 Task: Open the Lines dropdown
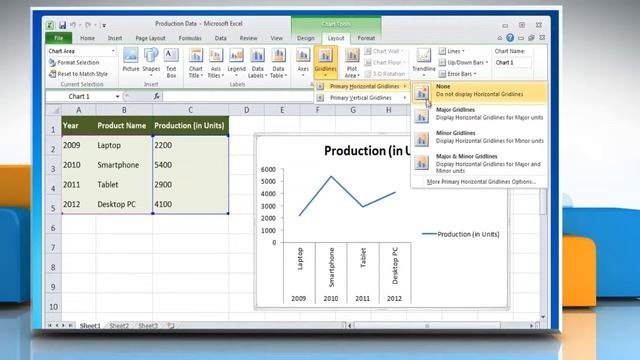pos(451,51)
